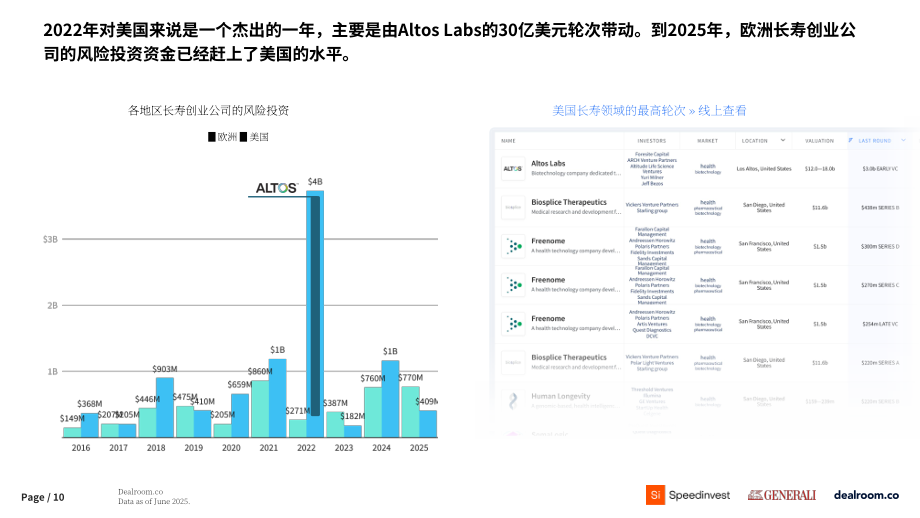Open the Altos Labs company name
This screenshot has width=920, height=518.
click(548, 164)
